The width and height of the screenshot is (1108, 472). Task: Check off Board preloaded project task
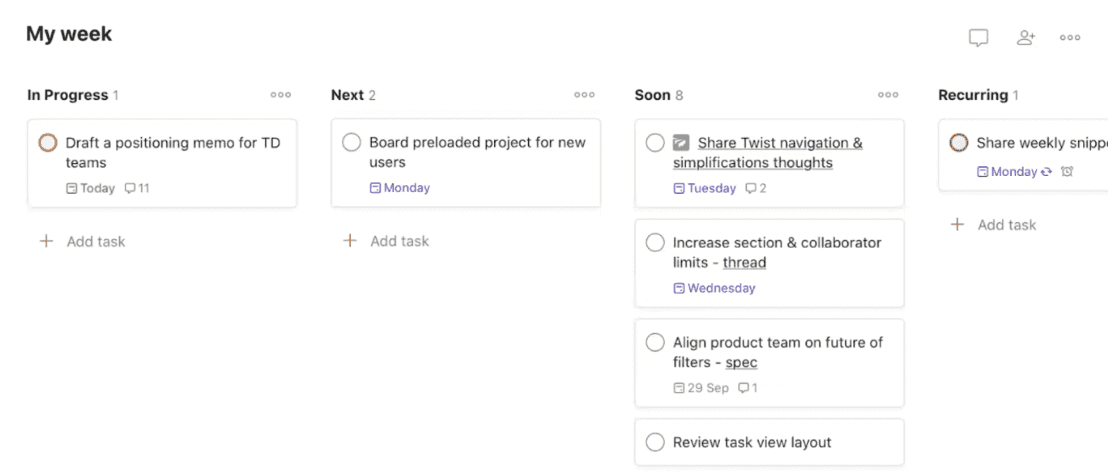tap(351, 143)
